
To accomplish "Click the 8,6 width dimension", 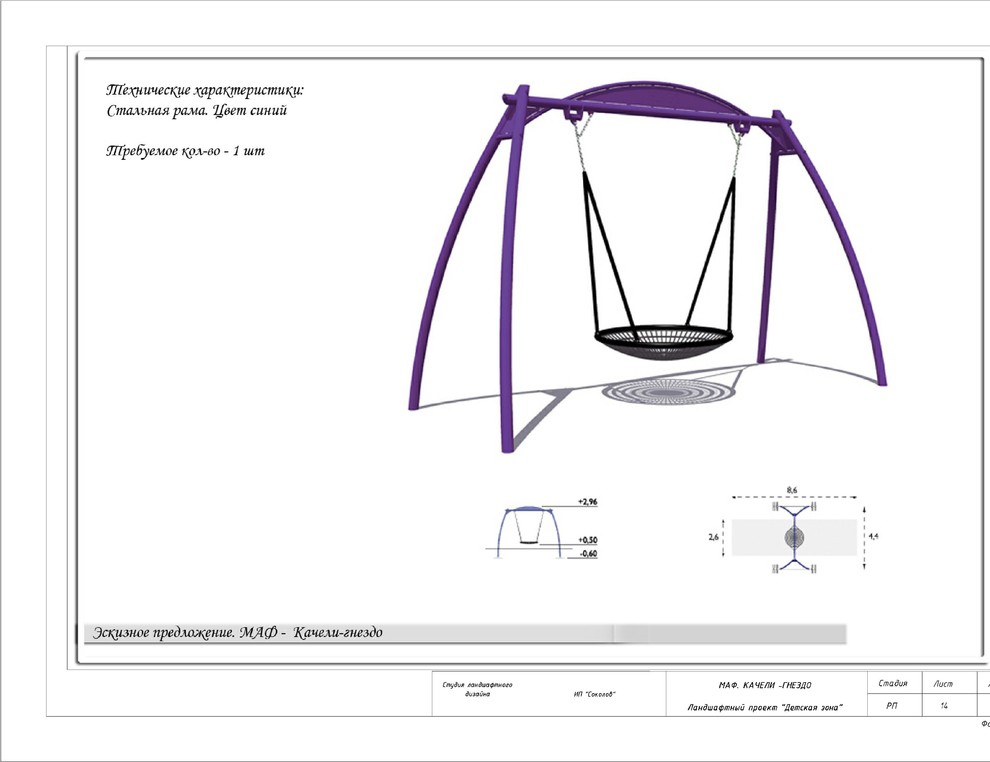I will 792,489.
